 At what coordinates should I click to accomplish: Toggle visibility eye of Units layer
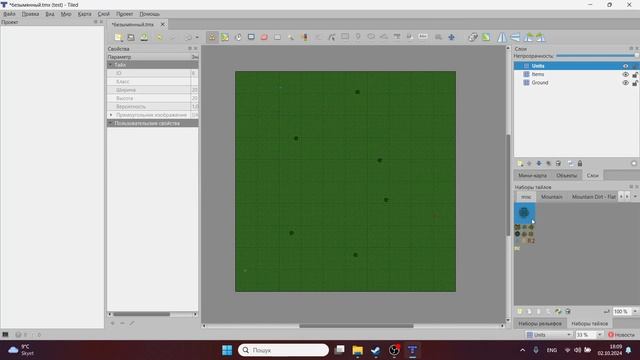(625, 66)
